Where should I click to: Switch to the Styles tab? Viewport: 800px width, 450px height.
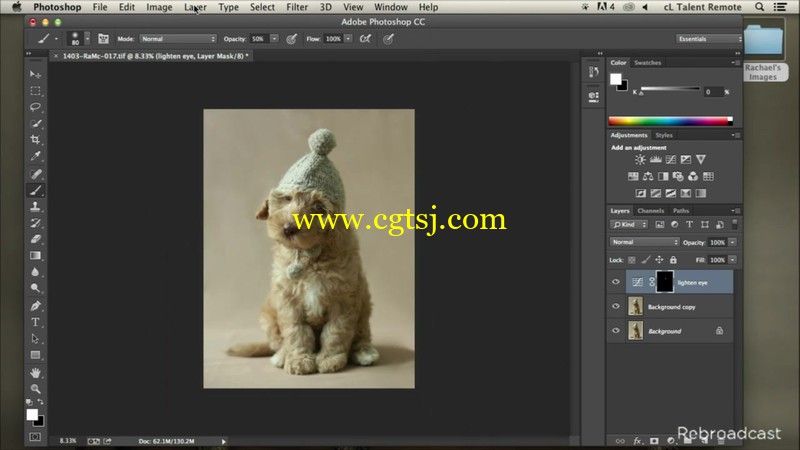click(664, 135)
